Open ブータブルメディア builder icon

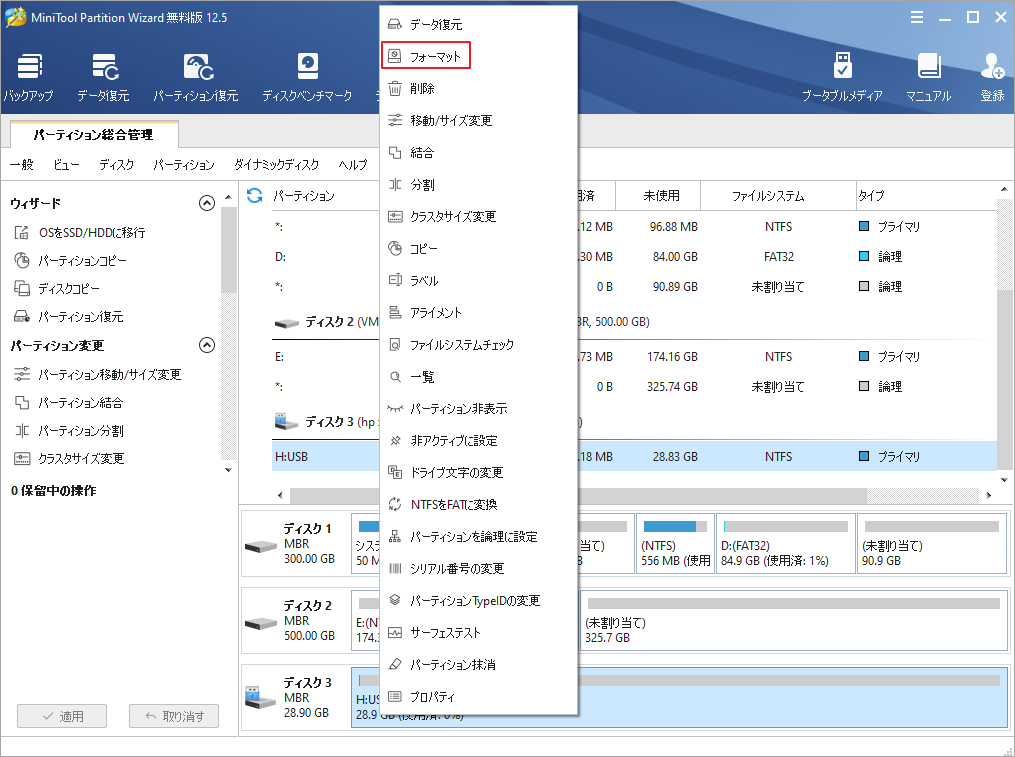coord(842,78)
